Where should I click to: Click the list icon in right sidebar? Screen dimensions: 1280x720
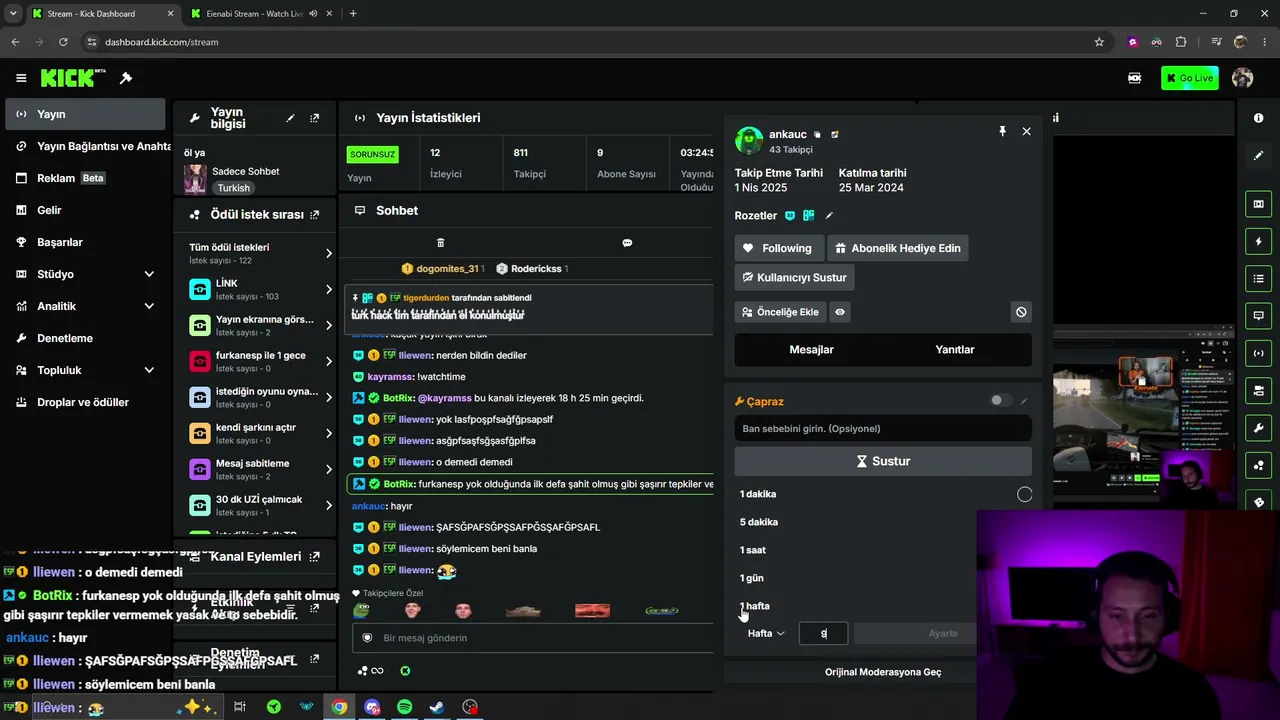[1258, 278]
